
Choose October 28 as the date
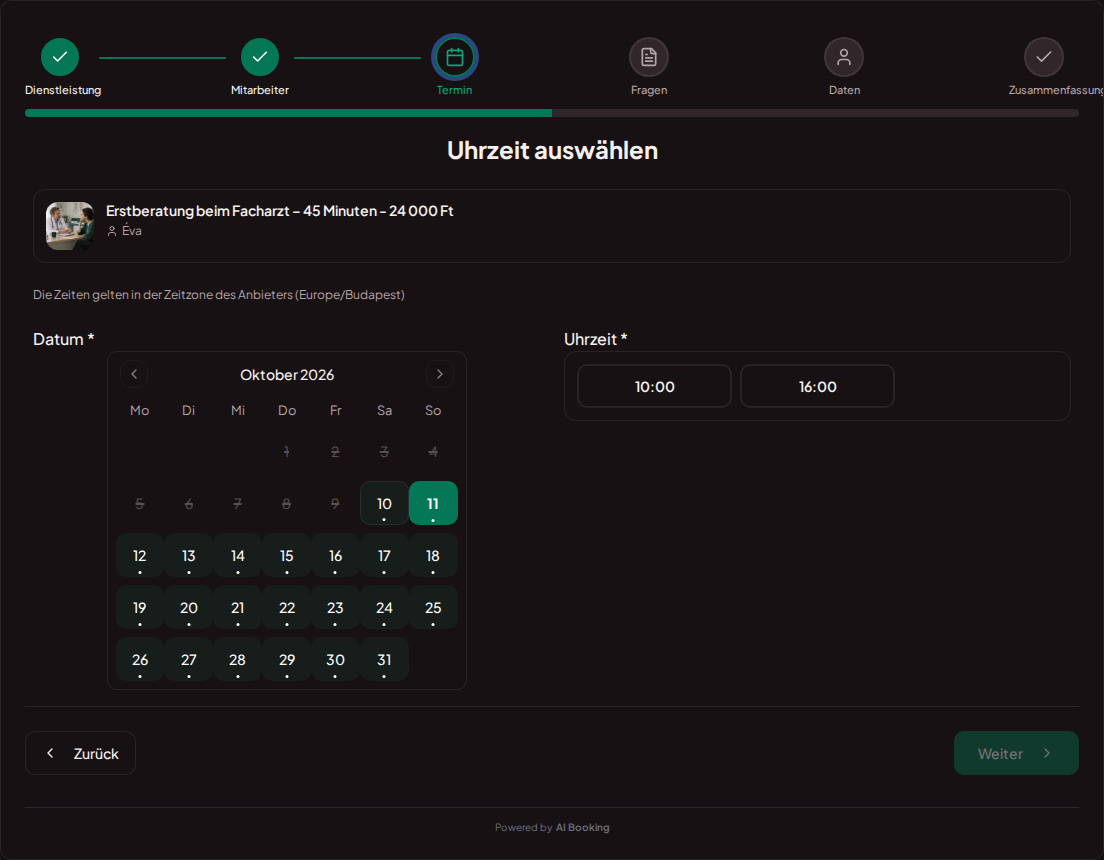click(x=237, y=659)
